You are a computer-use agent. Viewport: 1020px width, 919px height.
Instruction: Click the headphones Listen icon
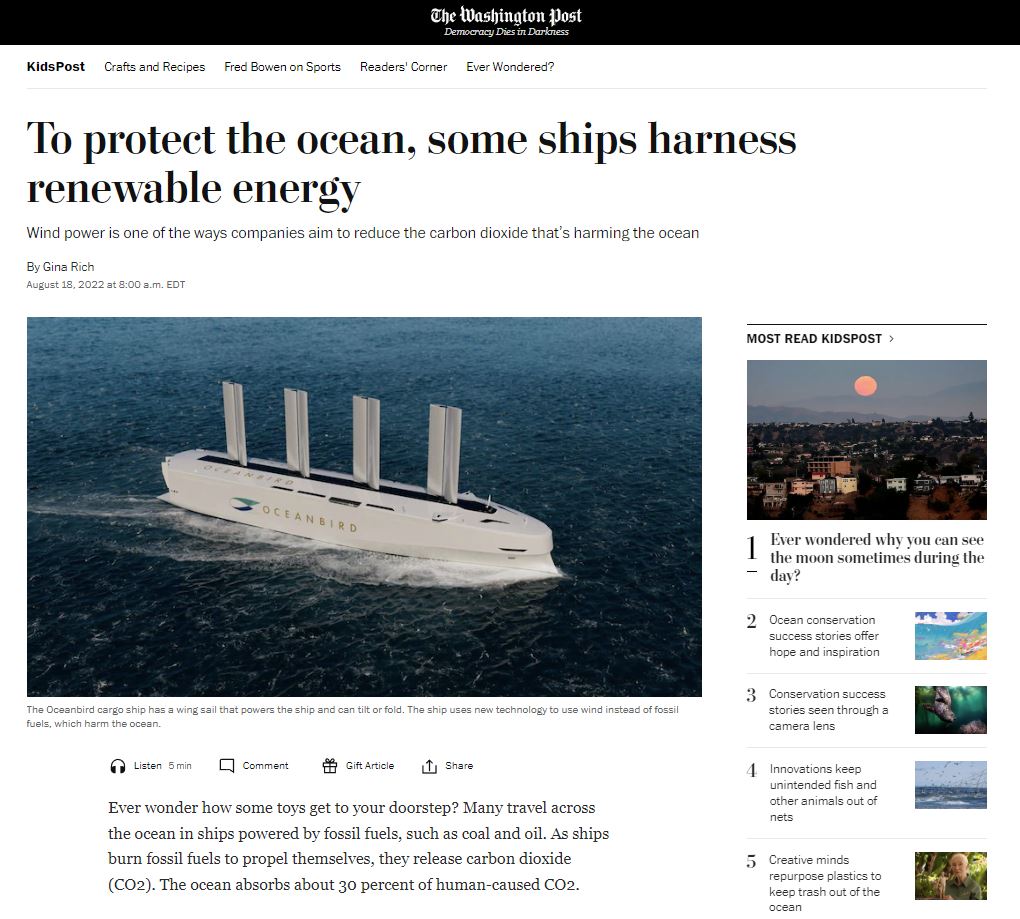point(118,766)
